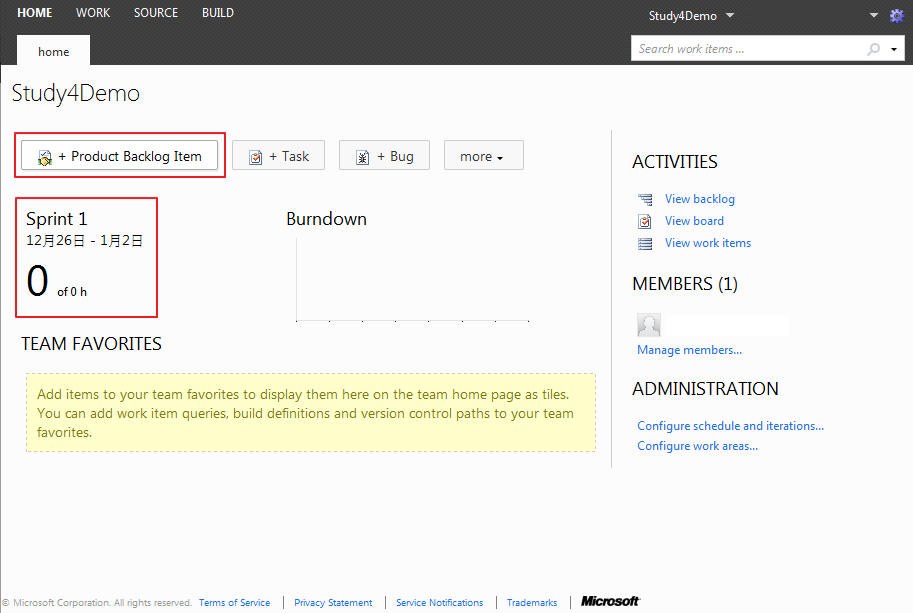This screenshot has height=613, width=913.
Task: Click the ACTIVITIES heading
Action: point(675,162)
